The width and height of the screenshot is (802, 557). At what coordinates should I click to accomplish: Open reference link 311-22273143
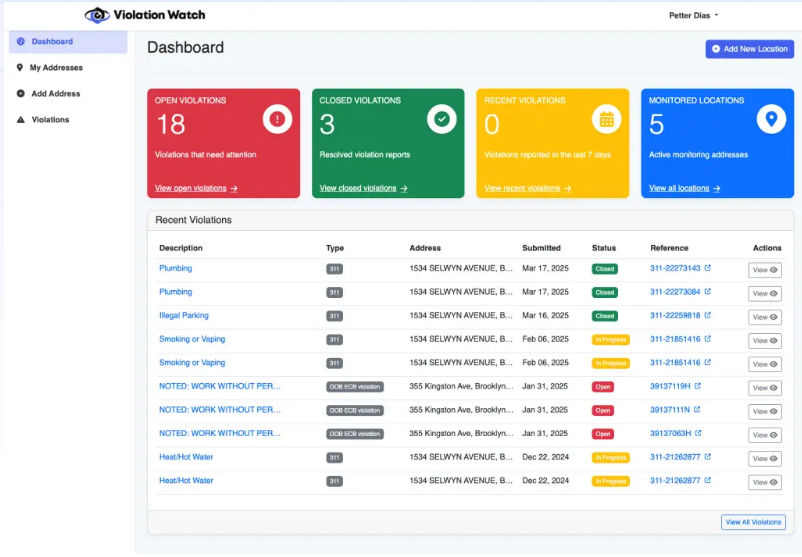tap(675, 268)
